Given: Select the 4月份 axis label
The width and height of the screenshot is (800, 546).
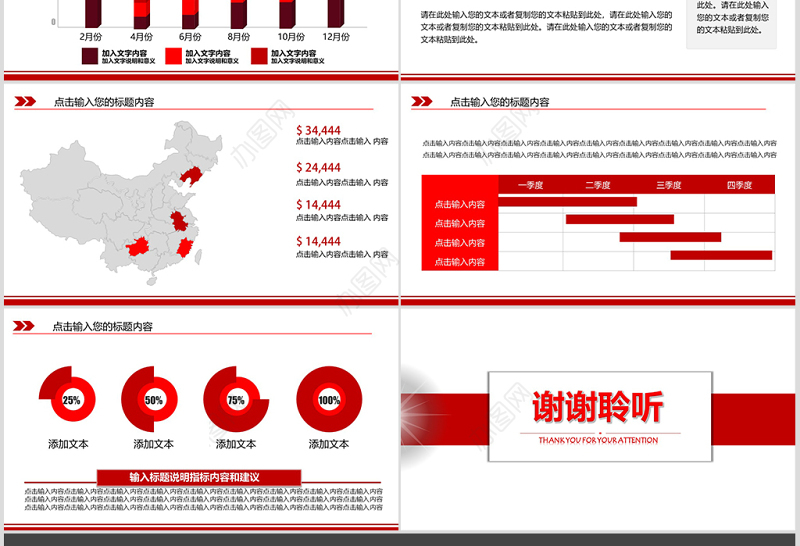Looking at the screenshot, I should coord(141,37).
